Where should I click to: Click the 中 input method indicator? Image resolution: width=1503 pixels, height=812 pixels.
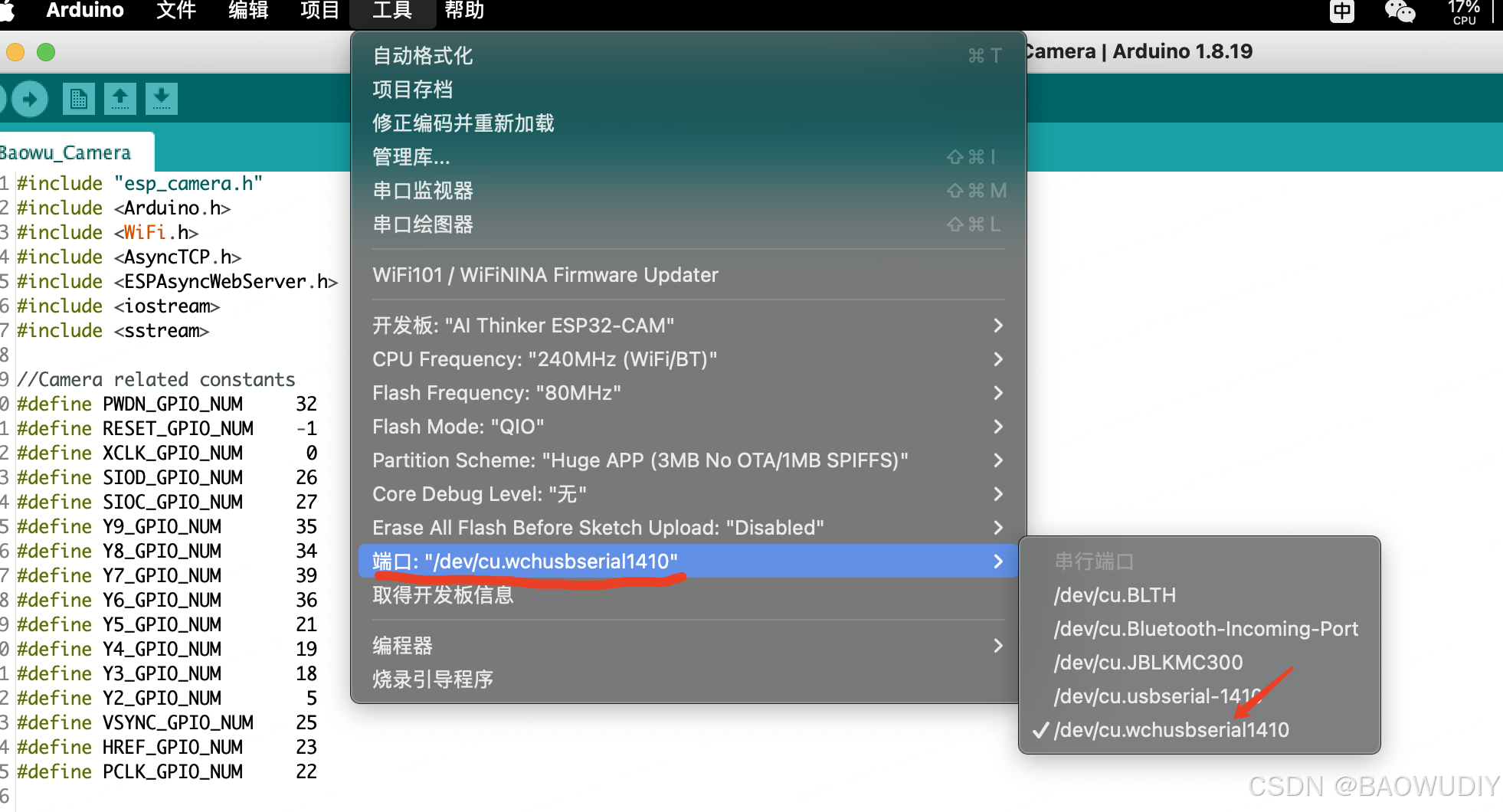[1340, 11]
